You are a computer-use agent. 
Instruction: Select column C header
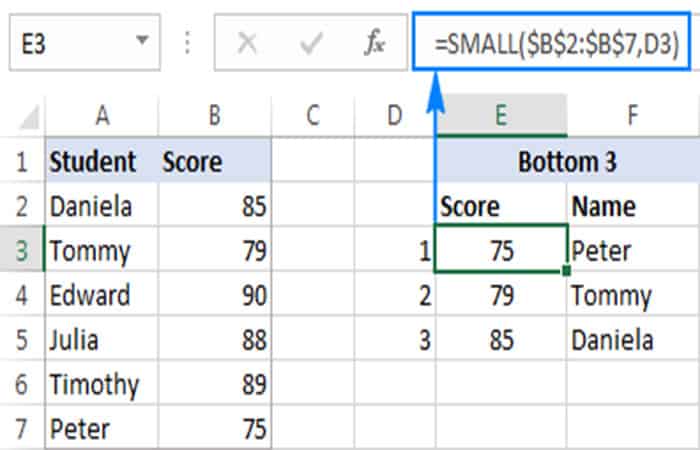(312, 115)
